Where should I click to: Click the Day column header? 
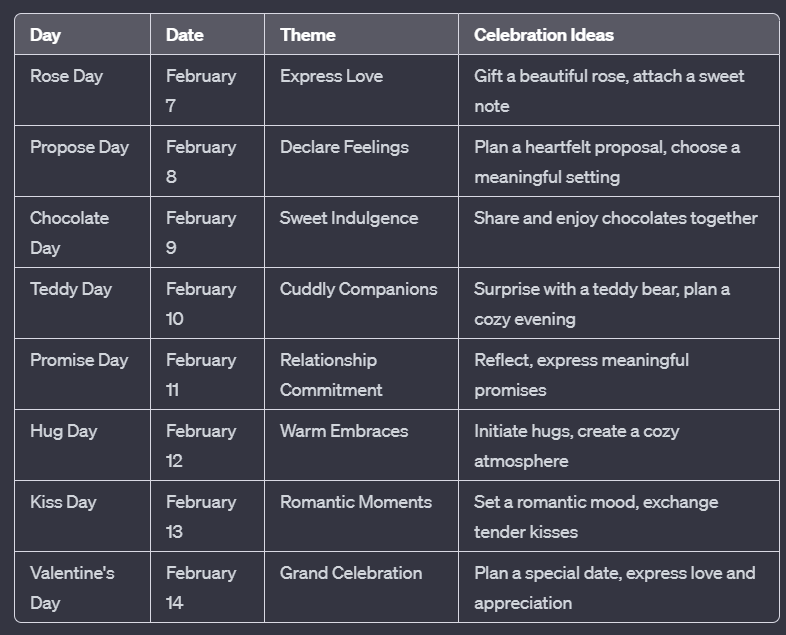coord(83,34)
